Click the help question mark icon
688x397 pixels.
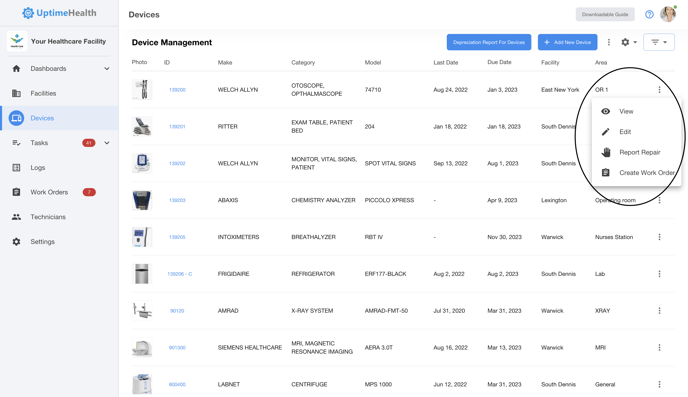coord(649,14)
